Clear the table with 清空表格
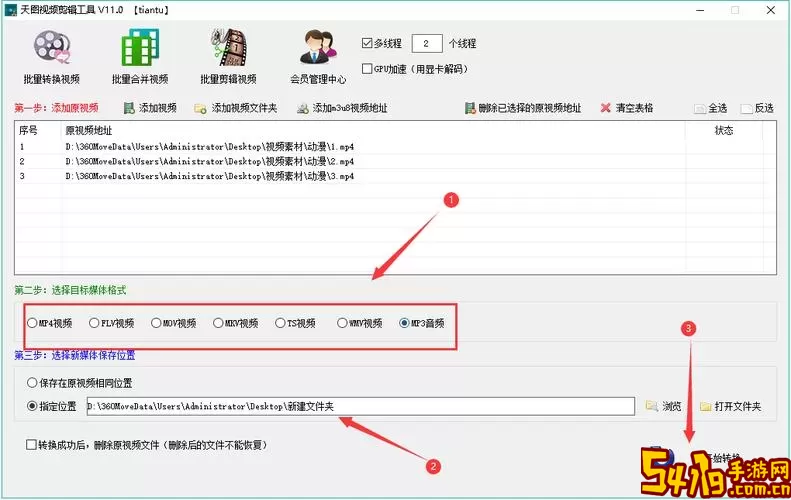The image size is (791, 500). pos(627,108)
